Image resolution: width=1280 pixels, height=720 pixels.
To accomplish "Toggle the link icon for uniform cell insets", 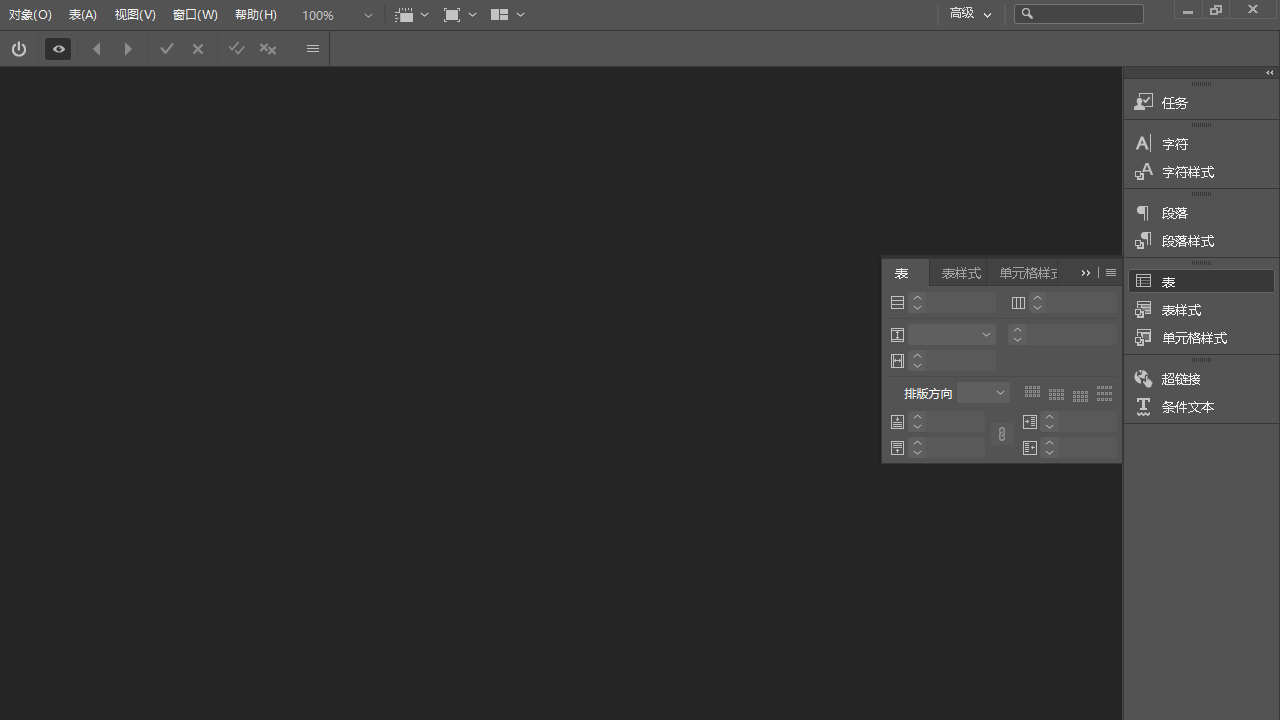I will [1001, 434].
